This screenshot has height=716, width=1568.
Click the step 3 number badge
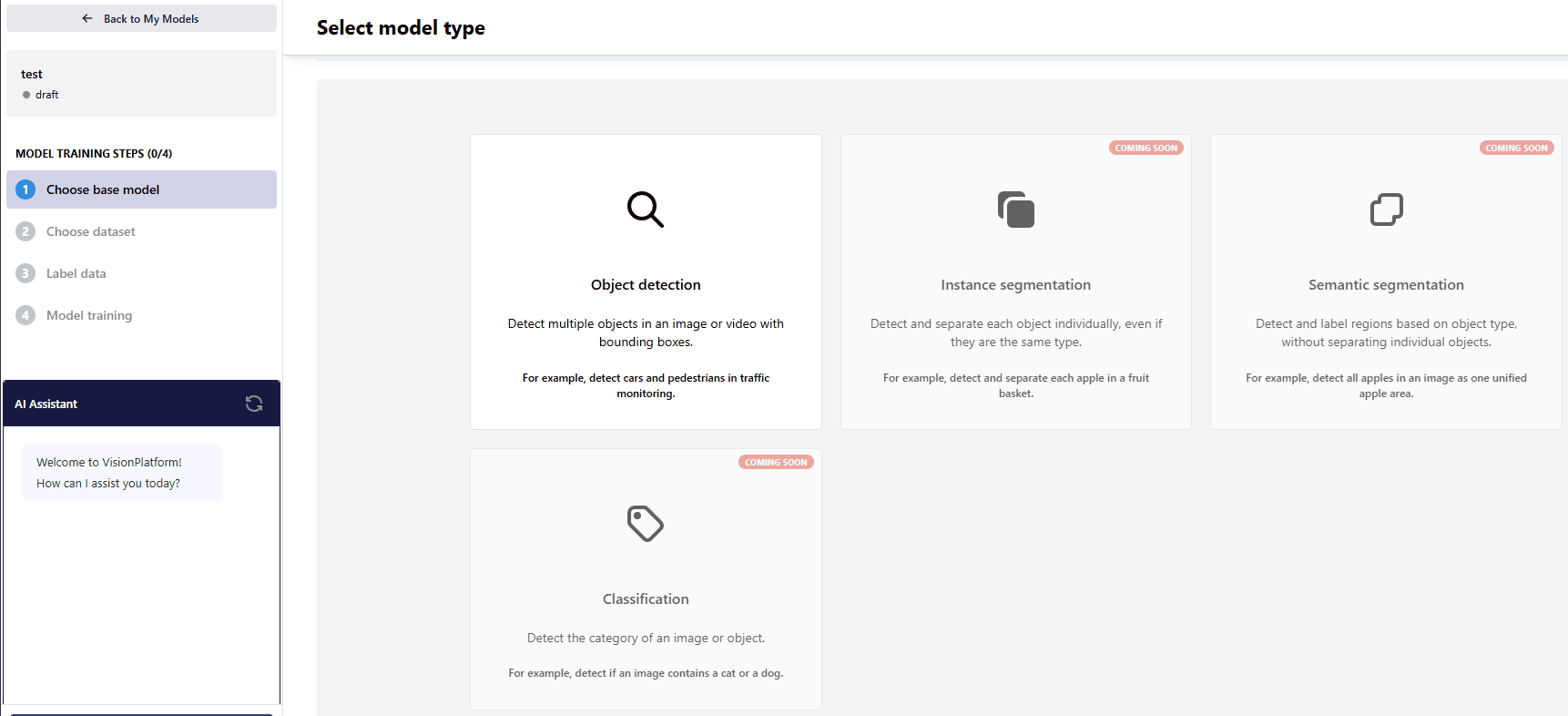[25, 273]
